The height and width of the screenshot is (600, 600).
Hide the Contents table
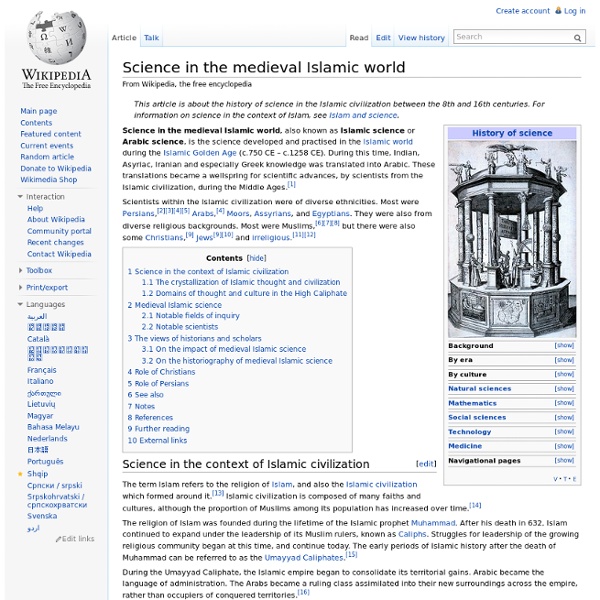coord(257,258)
